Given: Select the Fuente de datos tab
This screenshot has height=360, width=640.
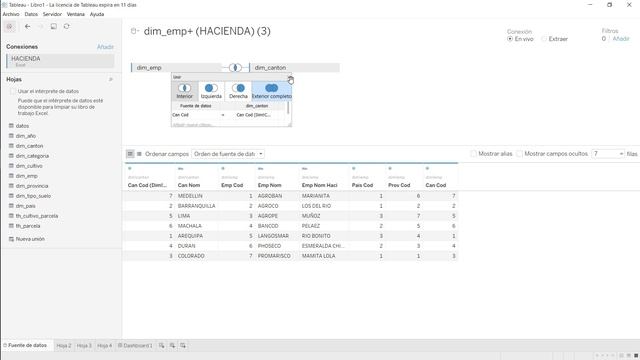Looking at the screenshot, I should pyautogui.click(x=25, y=346).
